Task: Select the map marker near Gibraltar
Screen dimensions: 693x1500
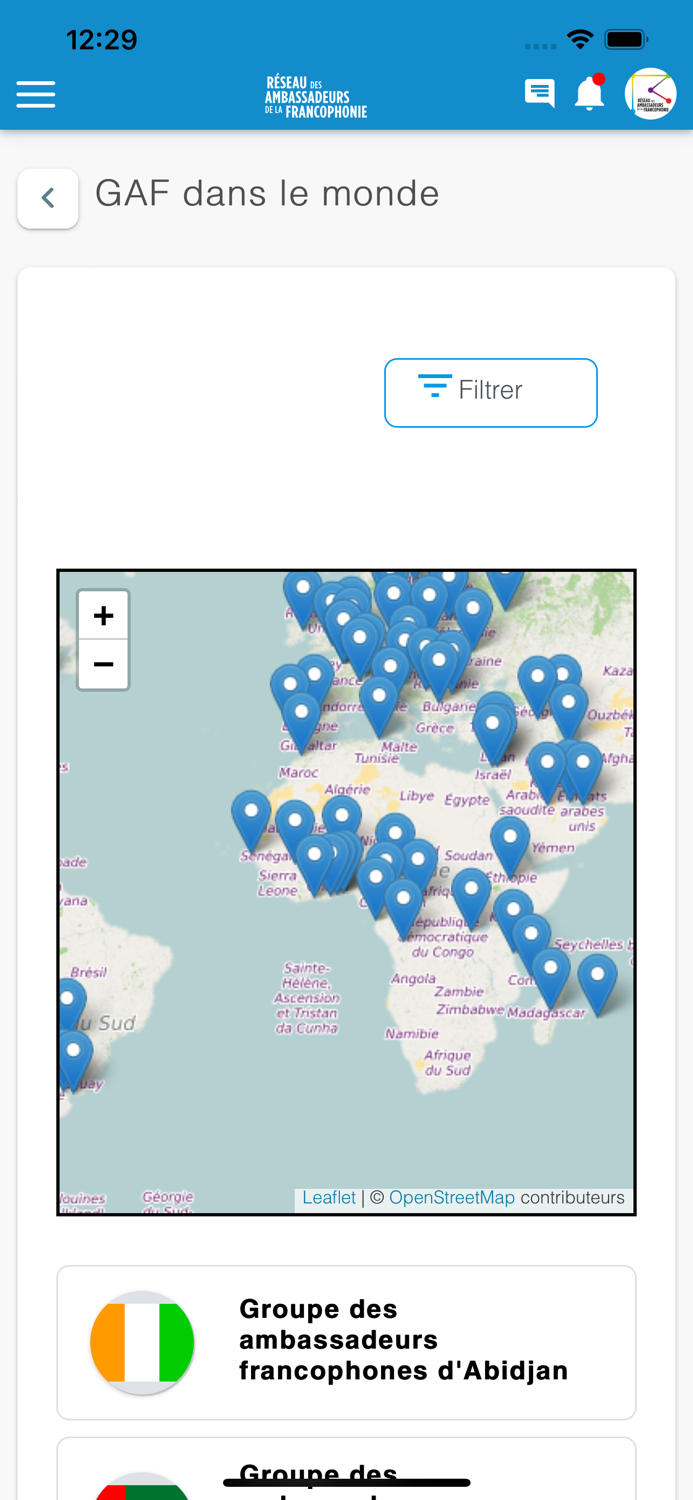Action: (x=301, y=722)
